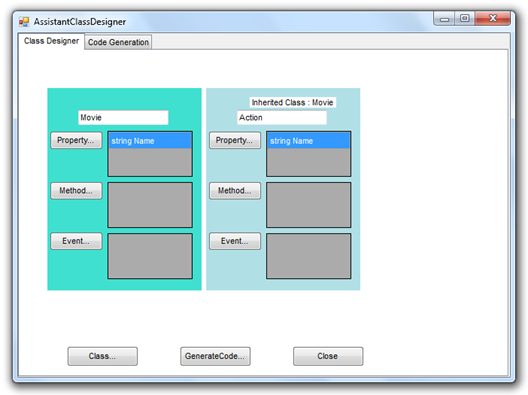The image size is (528, 395).
Task: Click the Action class name field
Action: click(282, 118)
